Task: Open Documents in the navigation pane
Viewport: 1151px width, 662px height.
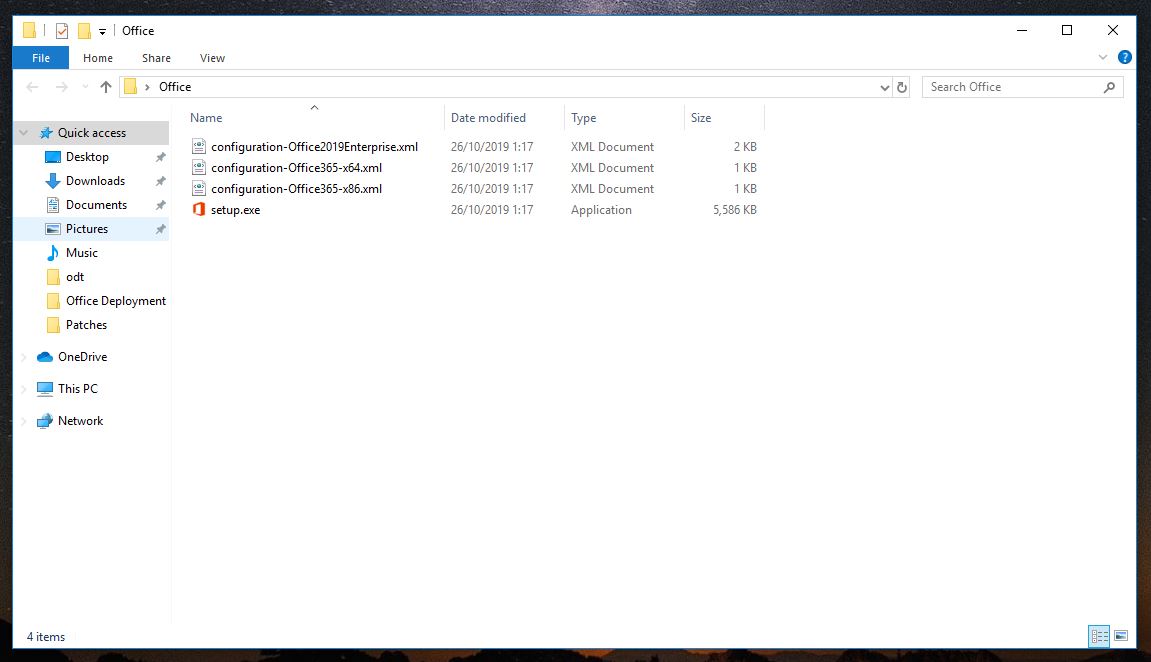Action: click(x=96, y=205)
